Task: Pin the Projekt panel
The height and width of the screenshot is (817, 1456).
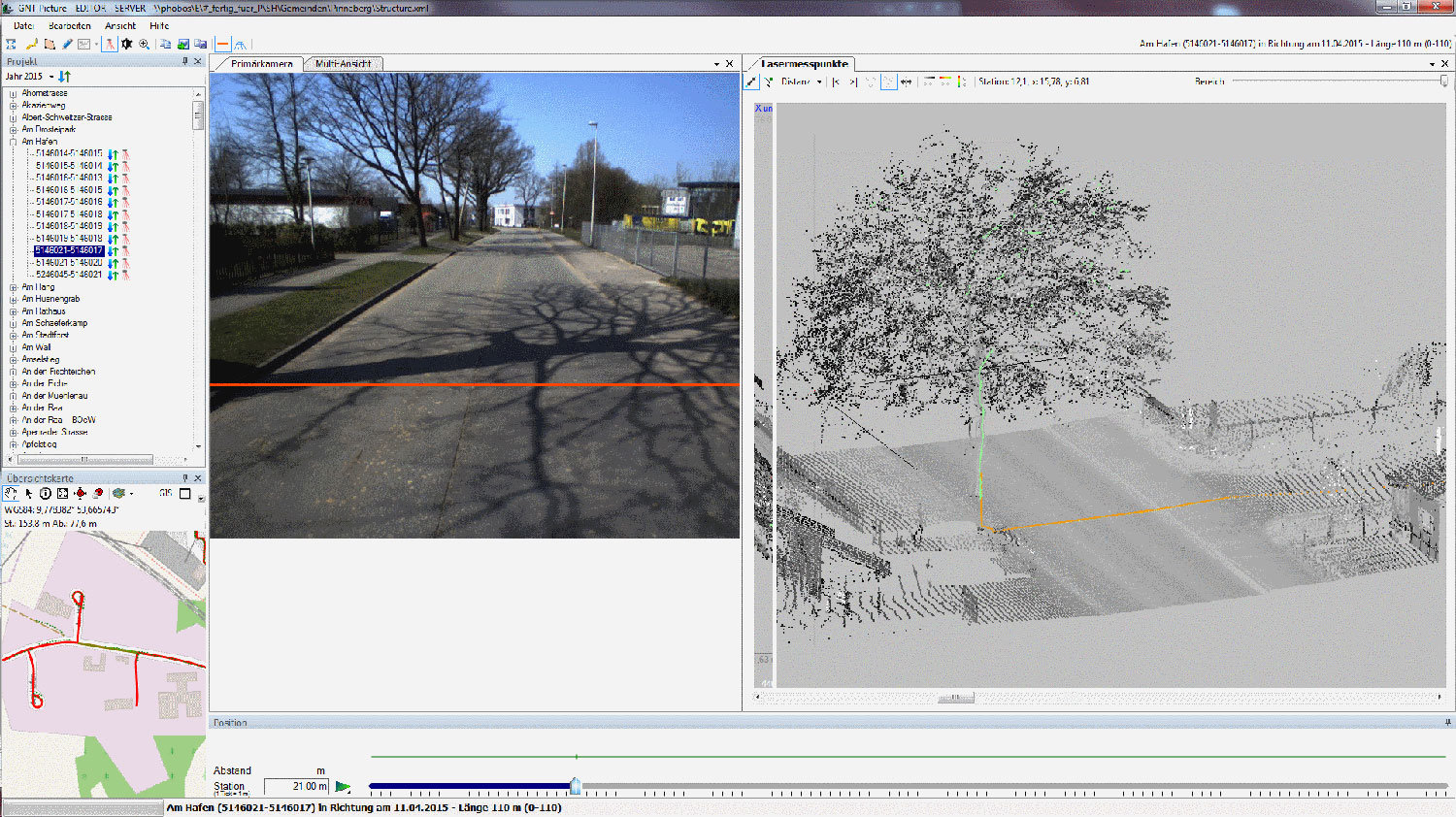Action: point(185,61)
